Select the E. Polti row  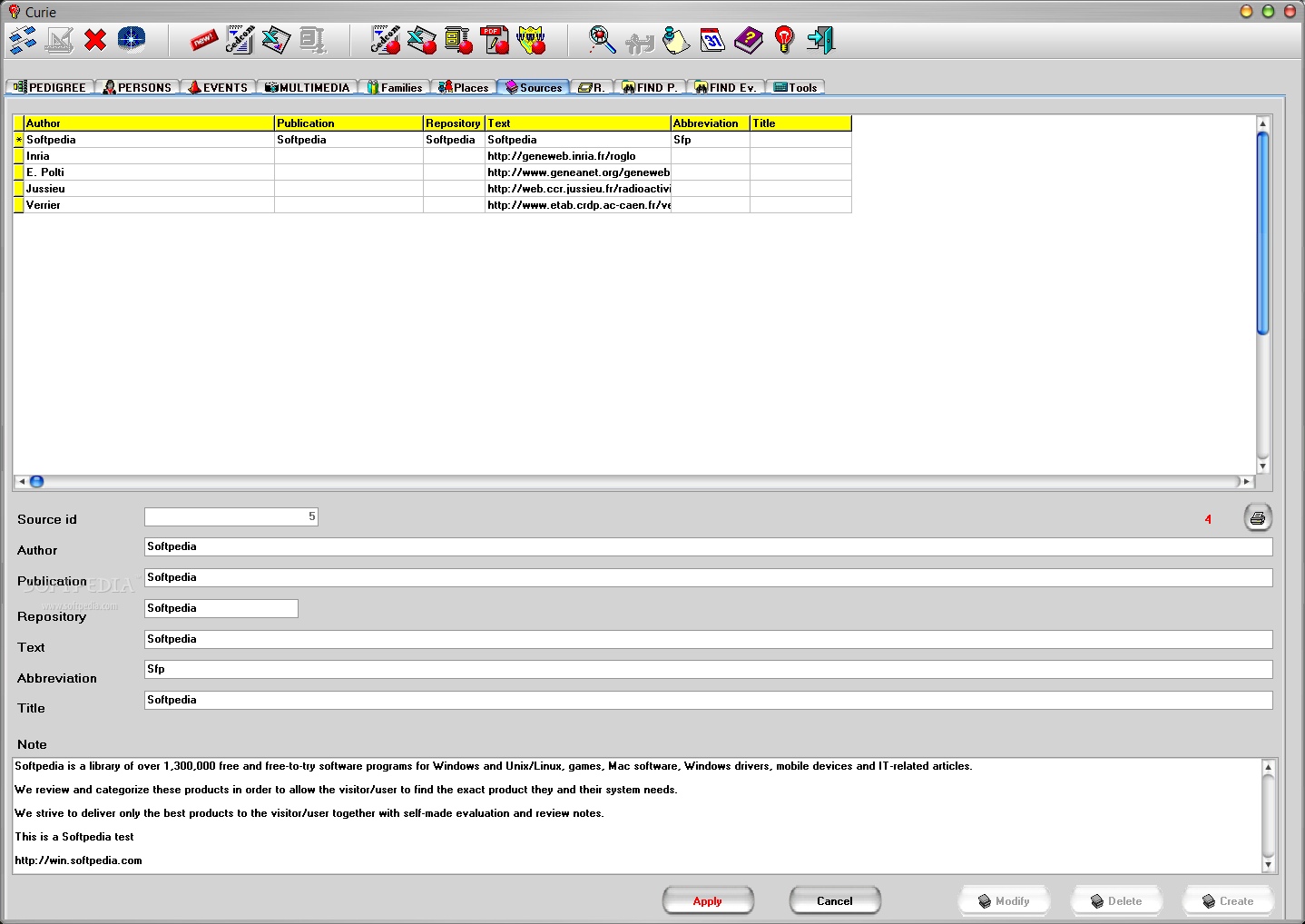pos(432,172)
